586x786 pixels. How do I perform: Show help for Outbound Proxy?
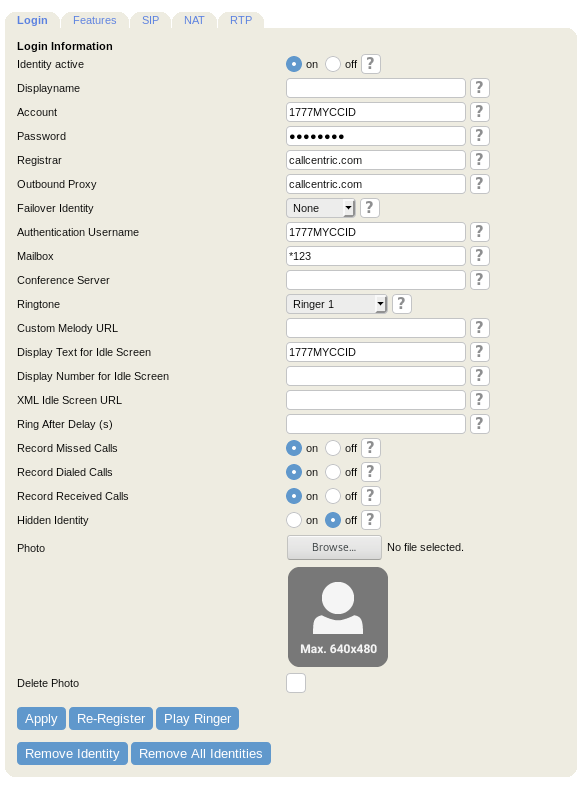tap(479, 184)
